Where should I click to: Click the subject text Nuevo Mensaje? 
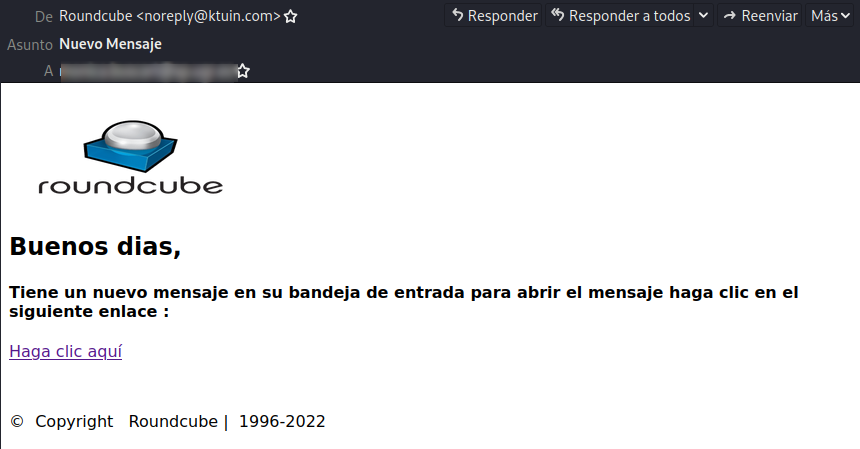[110, 44]
